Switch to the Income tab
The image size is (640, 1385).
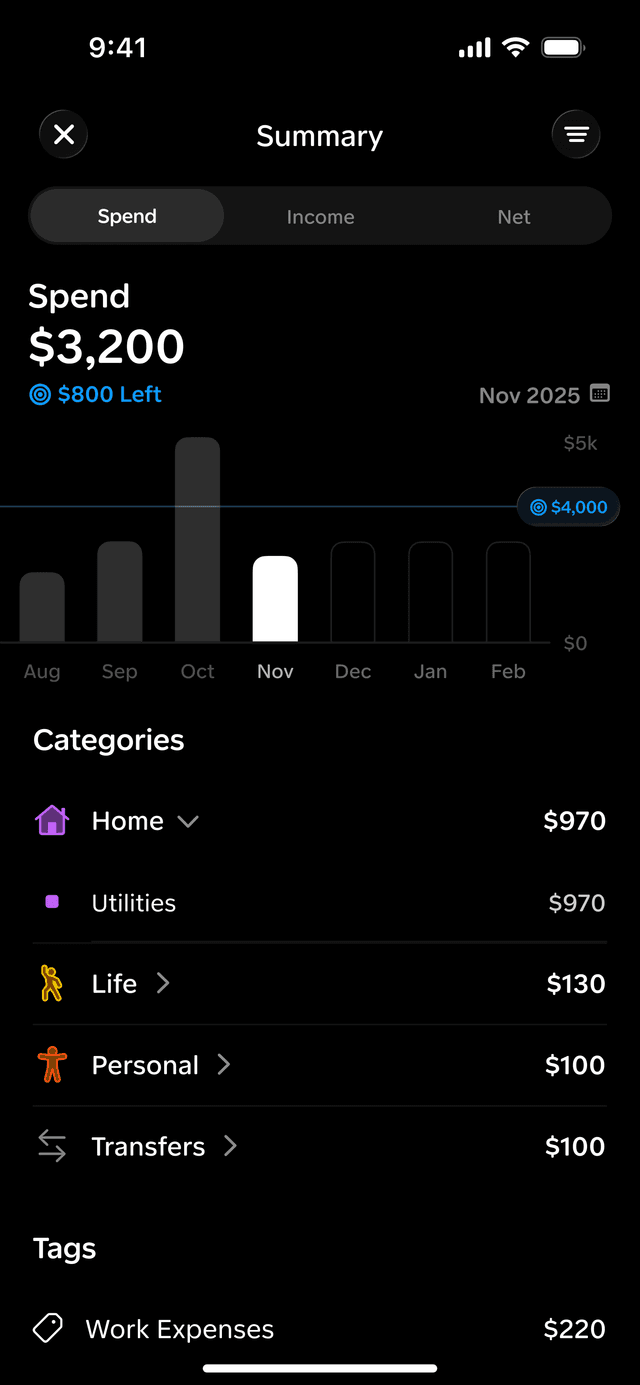point(320,216)
